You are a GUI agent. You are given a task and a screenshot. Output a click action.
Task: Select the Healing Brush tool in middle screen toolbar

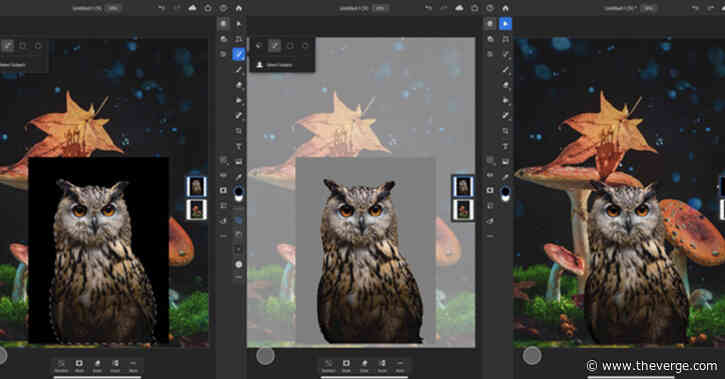click(239, 115)
